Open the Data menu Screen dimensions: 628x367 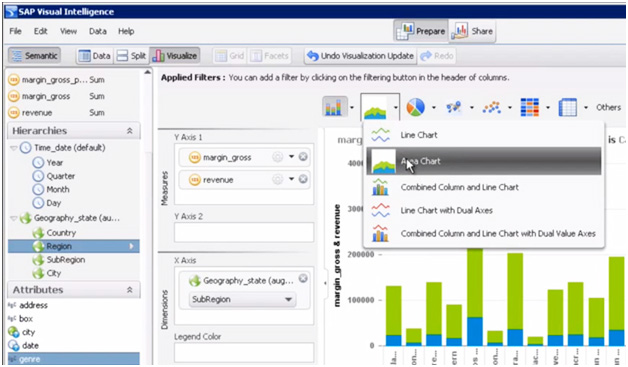click(98, 31)
